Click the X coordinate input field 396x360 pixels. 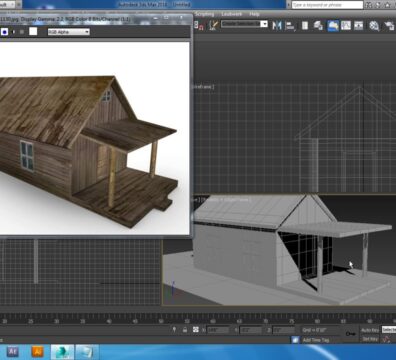click(x=218, y=330)
